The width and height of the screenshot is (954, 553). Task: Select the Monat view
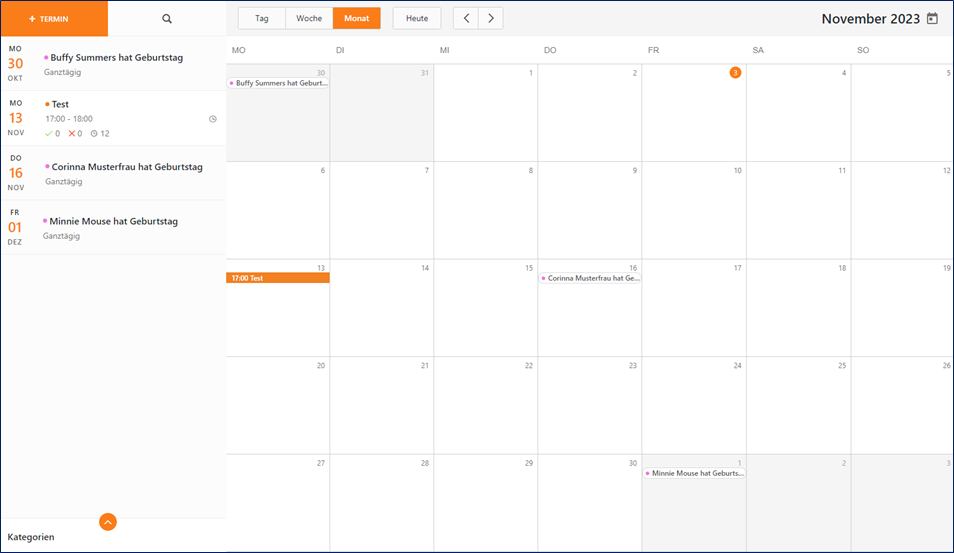[356, 18]
